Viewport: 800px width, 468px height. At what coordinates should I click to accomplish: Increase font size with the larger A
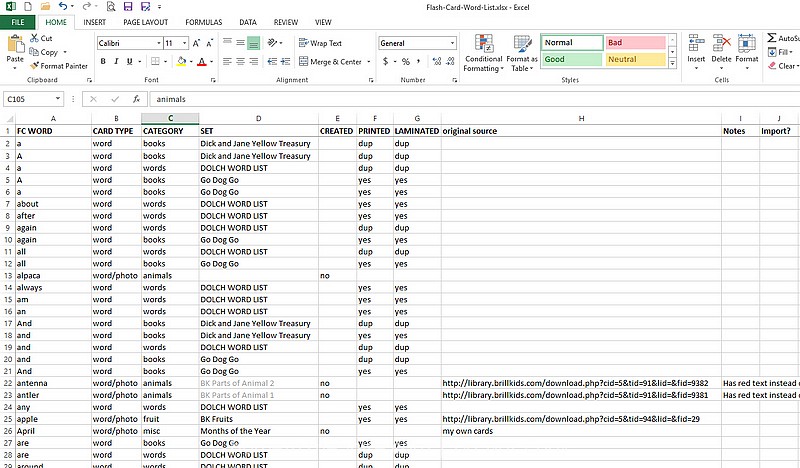(x=196, y=43)
